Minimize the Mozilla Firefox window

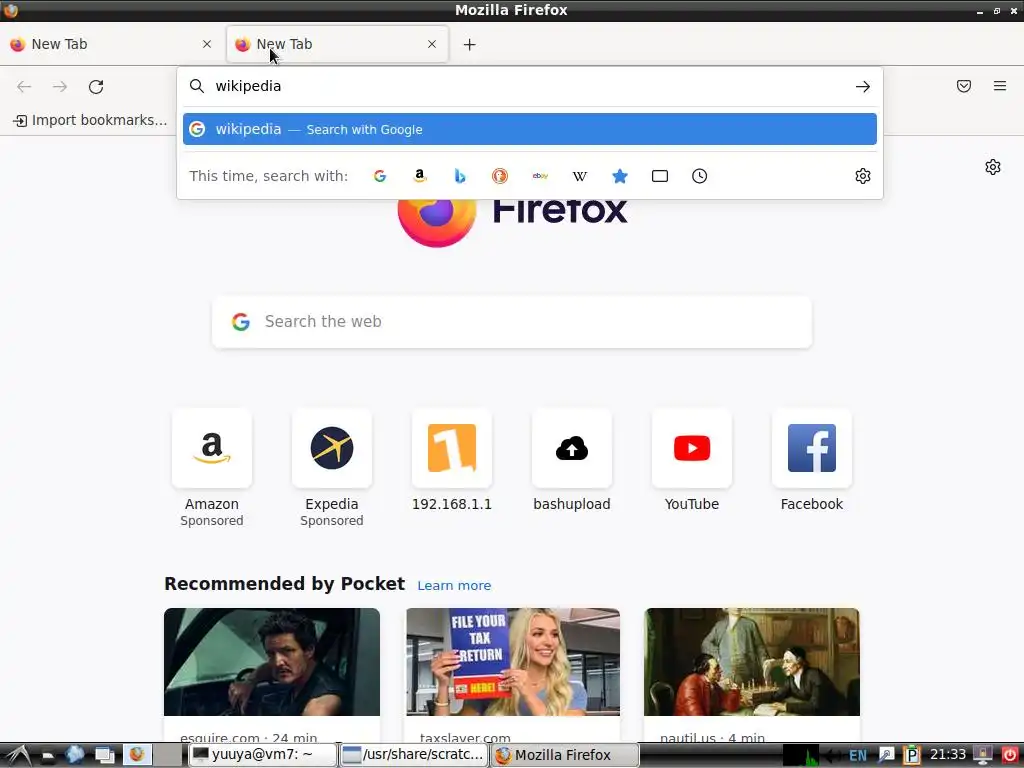[x=980, y=11]
